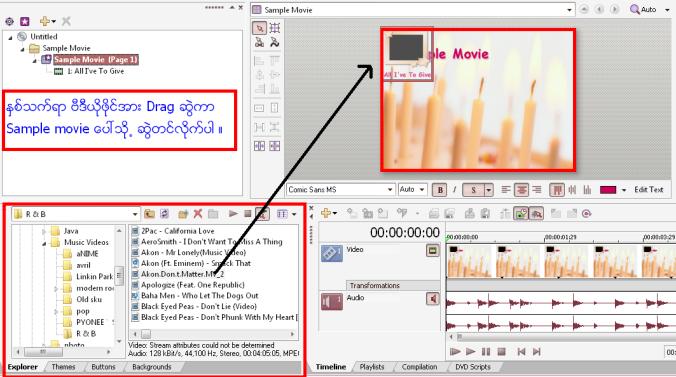Screen dimensions: 676x377
Task: Collapse the Music Videos folder
Action: click(x=44, y=243)
